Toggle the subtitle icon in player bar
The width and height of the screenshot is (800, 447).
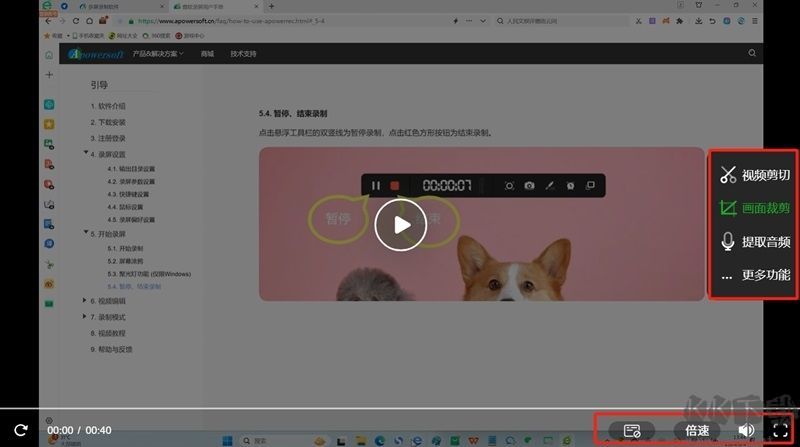tap(632, 431)
